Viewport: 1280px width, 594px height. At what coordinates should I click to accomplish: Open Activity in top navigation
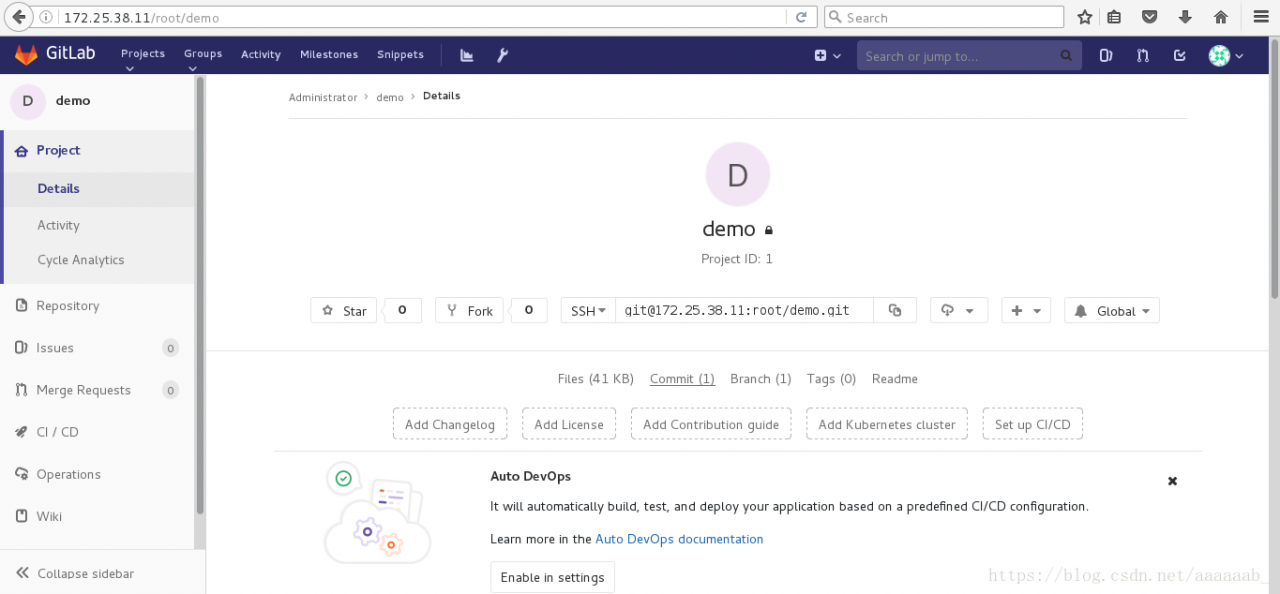click(261, 55)
